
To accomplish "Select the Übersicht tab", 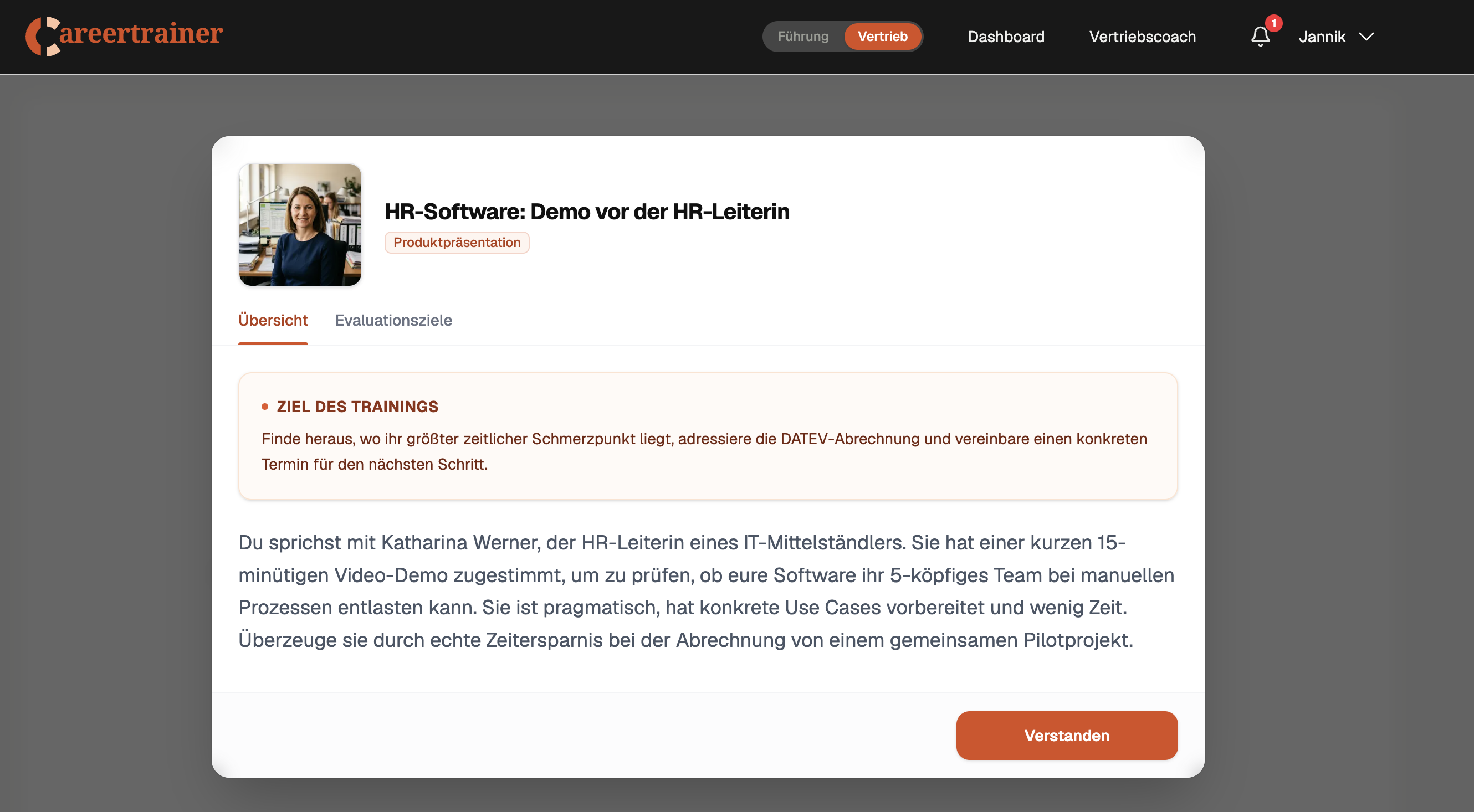I will click(273, 320).
